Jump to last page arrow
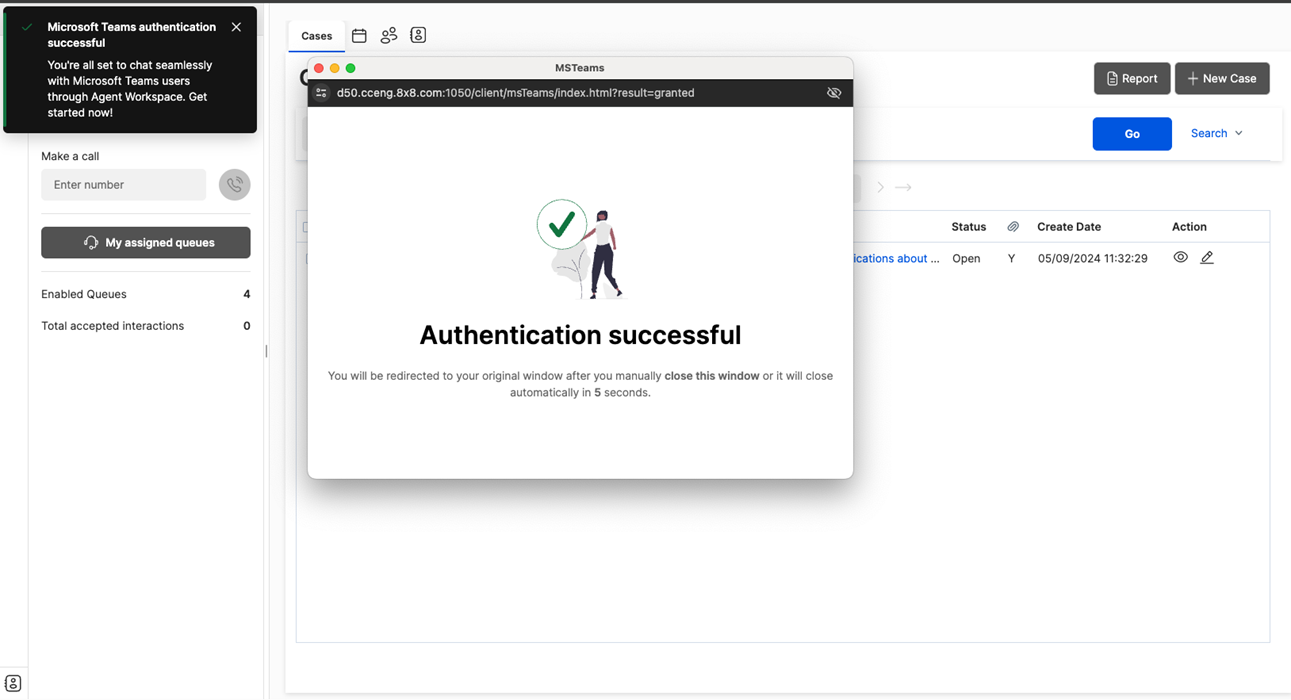Viewport: 1291px width, 700px height. (903, 187)
